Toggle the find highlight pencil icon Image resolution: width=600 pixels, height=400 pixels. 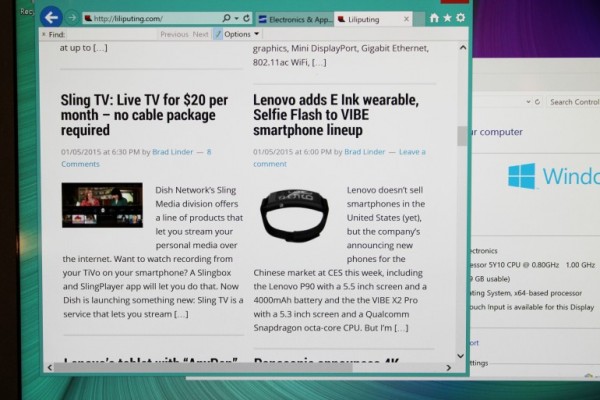(x=218, y=34)
